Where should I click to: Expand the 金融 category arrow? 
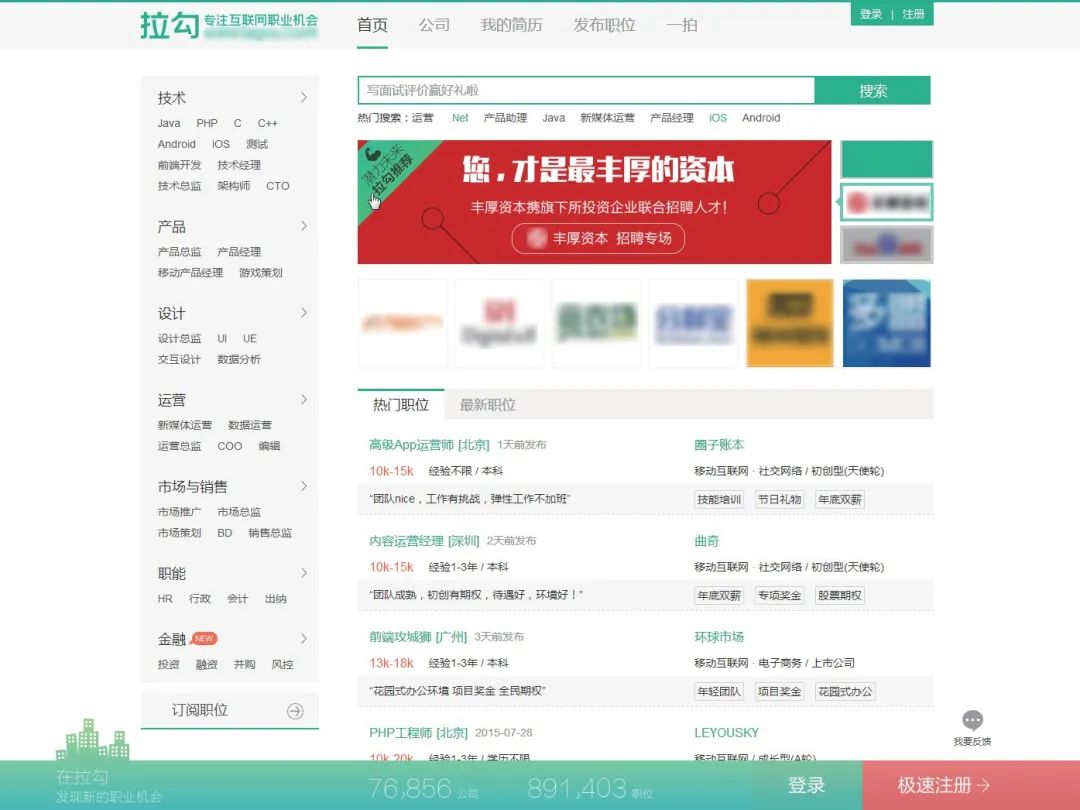click(304, 638)
